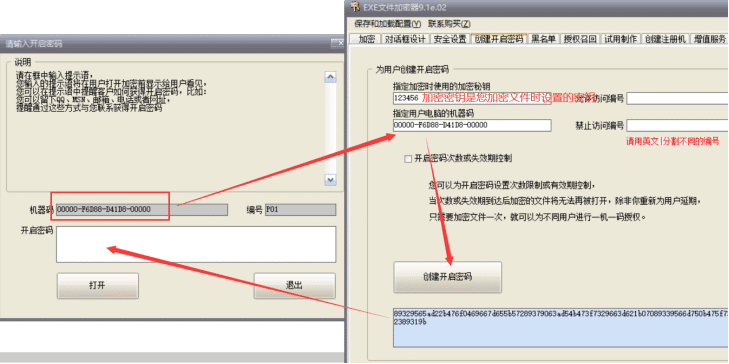Go to the 授权召回 tab

pyautogui.click(x=580, y=39)
